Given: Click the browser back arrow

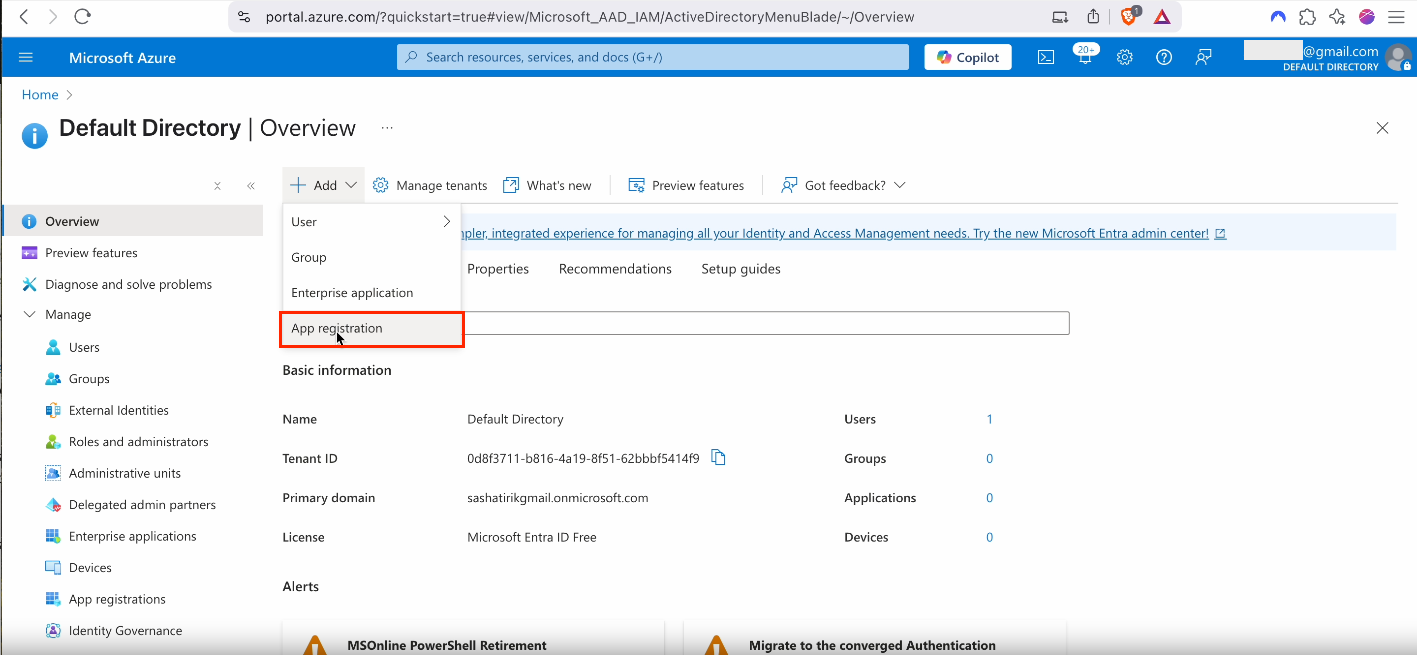Looking at the screenshot, I should [x=24, y=16].
